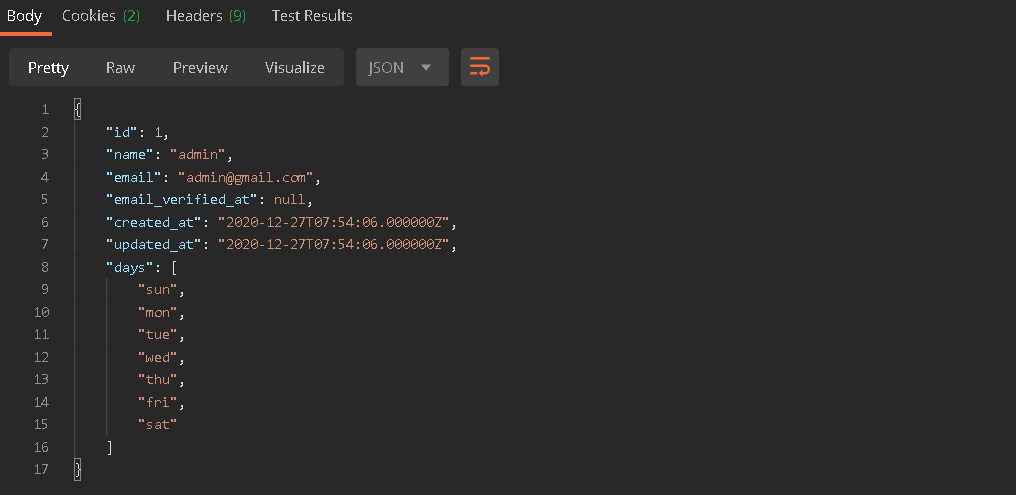Click the "sat" array entry
The height and width of the screenshot is (495, 1016).
pyautogui.click(x=157, y=424)
